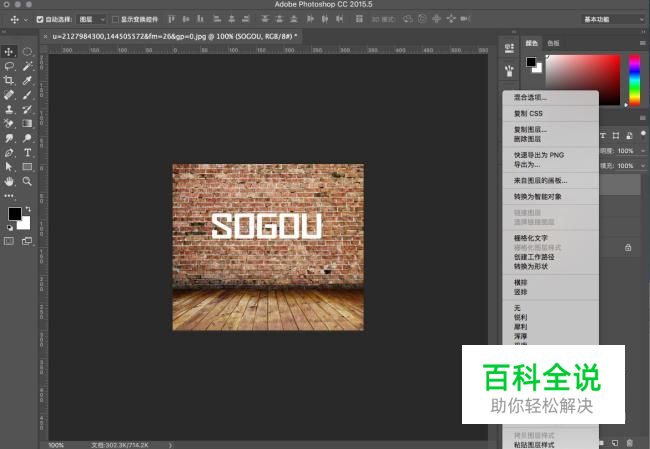Image resolution: width=650 pixels, height=449 pixels.
Task: Toggle Quick Mask mode
Action: [x=9, y=241]
